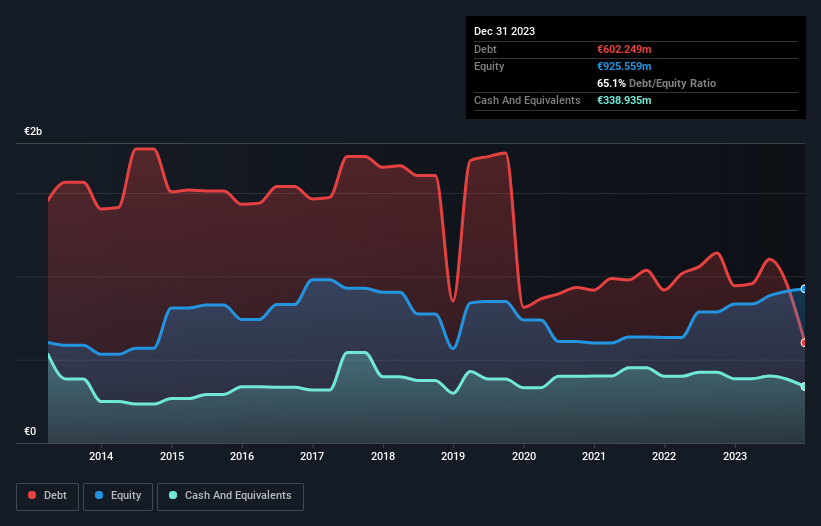821x526 pixels.
Task: Click the €925.559m equity value
Action: [624, 66]
